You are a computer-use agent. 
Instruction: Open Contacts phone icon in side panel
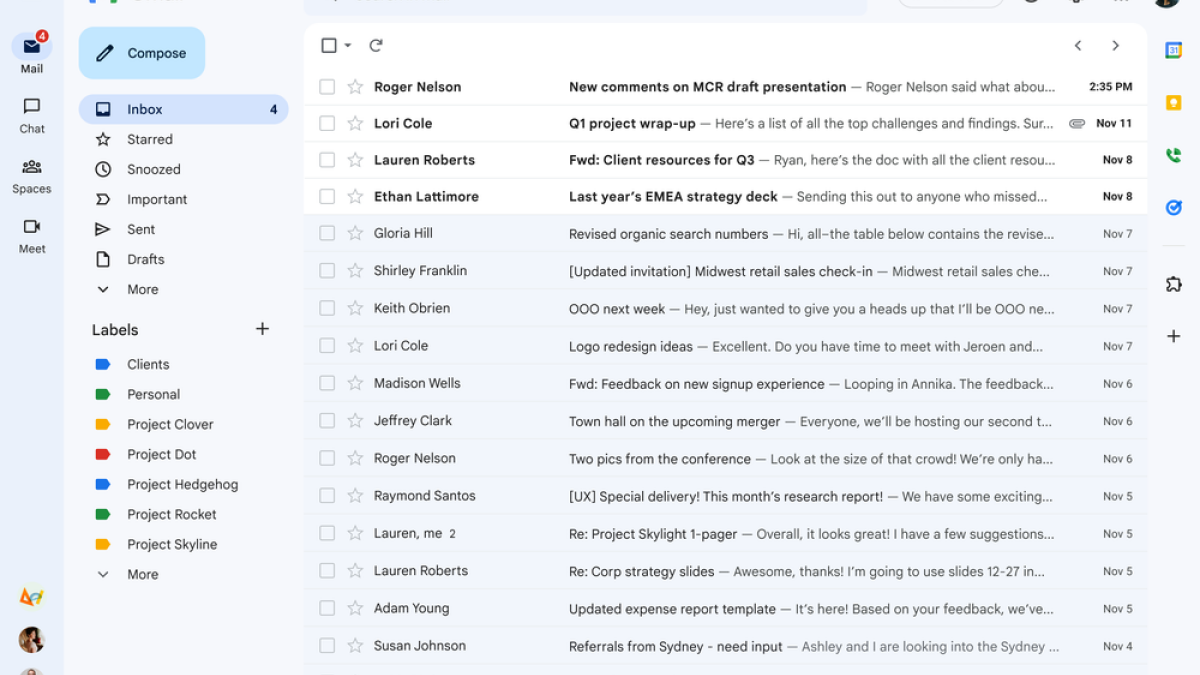(1174, 155)
